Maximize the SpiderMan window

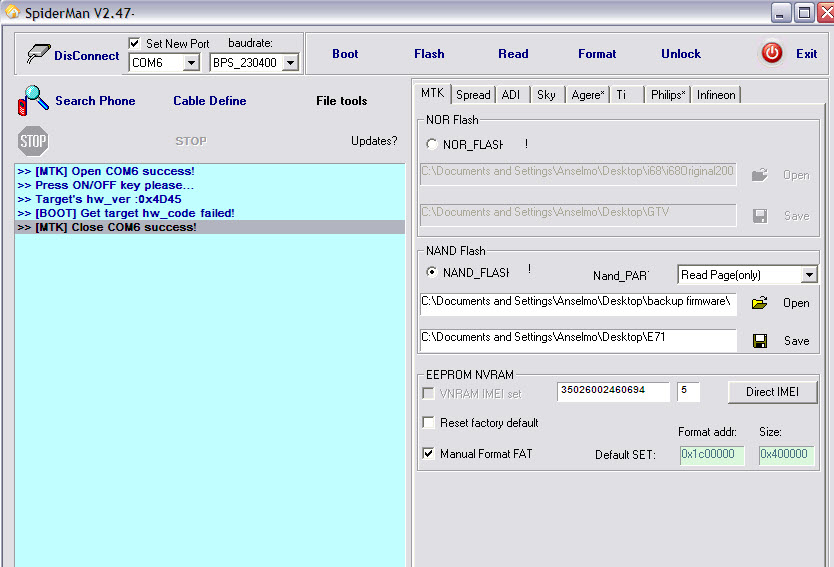[x=804, y=12]
